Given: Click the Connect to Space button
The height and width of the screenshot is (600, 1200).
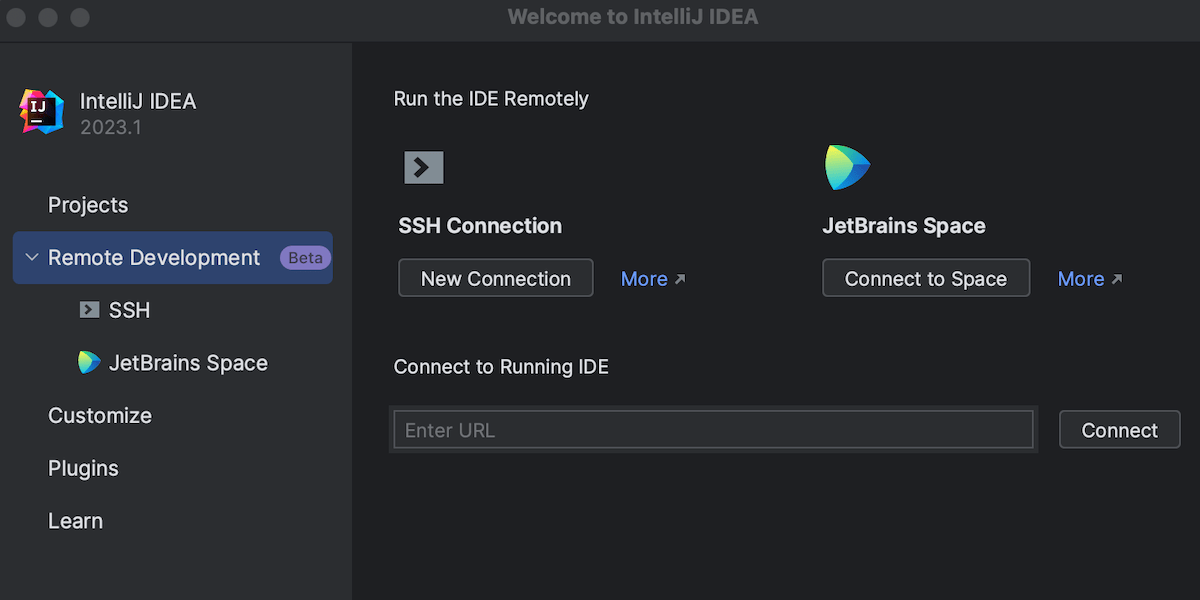Looking at the screenshot, I should 926,279.
